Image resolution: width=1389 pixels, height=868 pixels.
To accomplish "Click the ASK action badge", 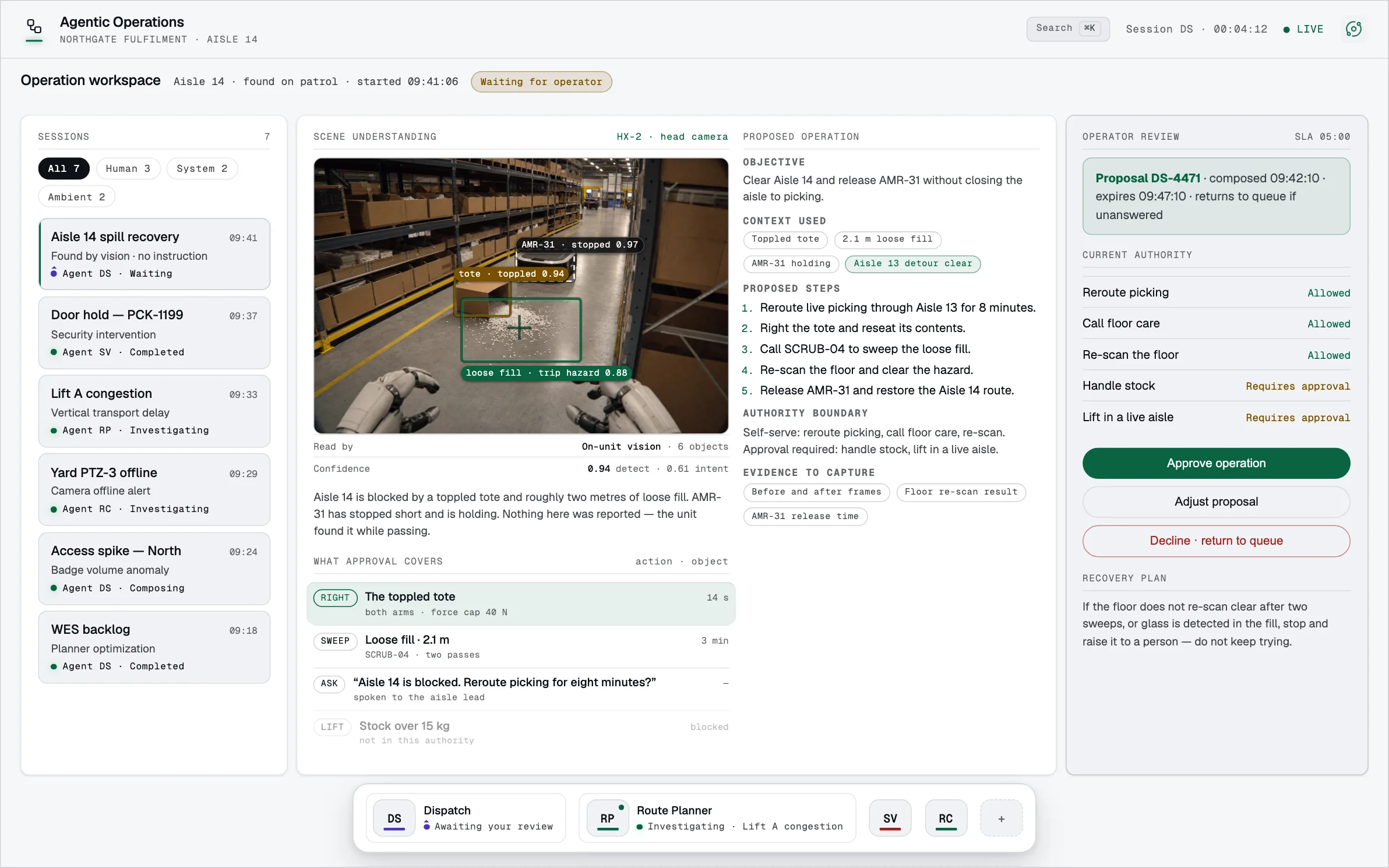I will coord(329,683).
